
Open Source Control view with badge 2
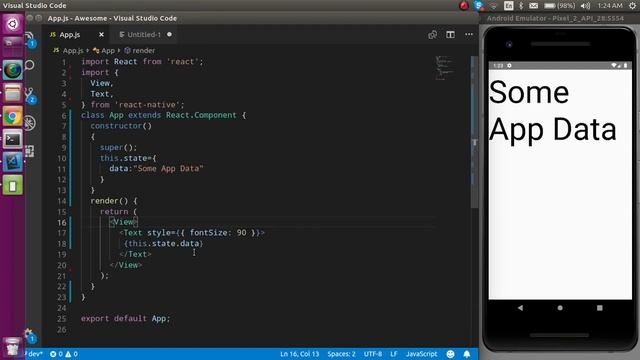point(30,95)
